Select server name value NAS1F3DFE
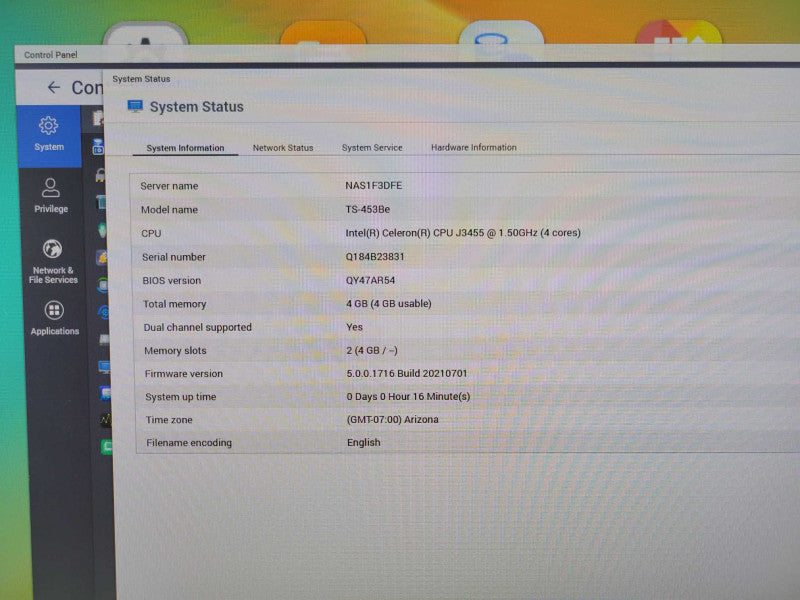800x600 pixels. (x=373, y=185)
